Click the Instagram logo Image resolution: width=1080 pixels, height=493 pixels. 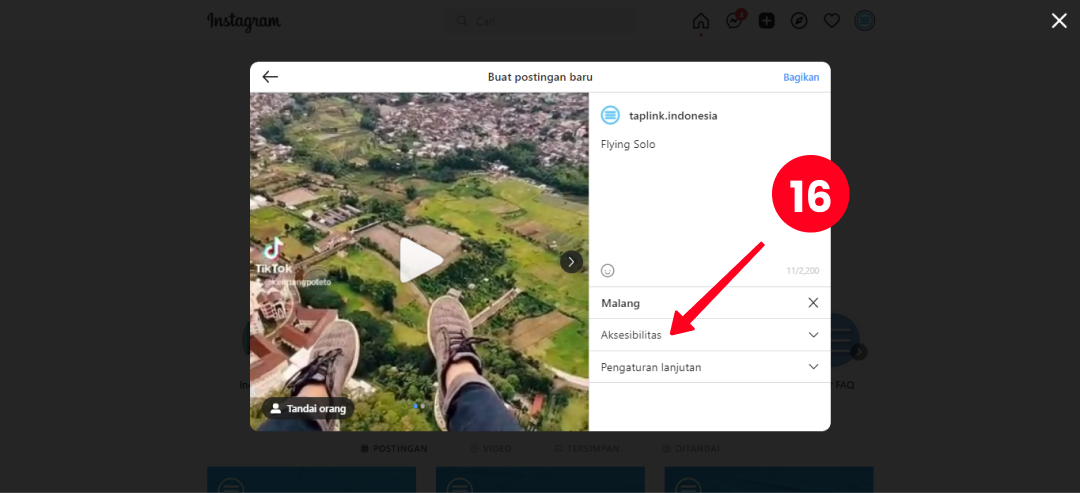(244, 21)
